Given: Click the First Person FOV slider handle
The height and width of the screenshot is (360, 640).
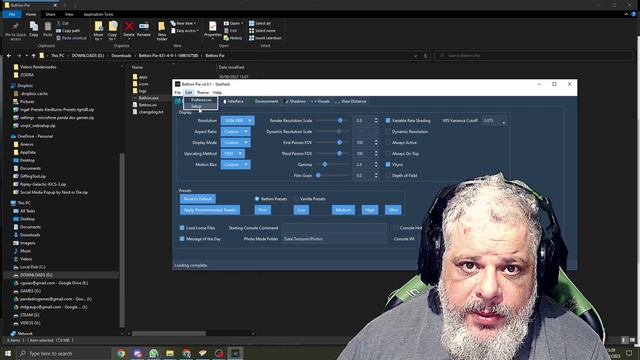Looking at the screenshot, I should (x=339, y=142).
